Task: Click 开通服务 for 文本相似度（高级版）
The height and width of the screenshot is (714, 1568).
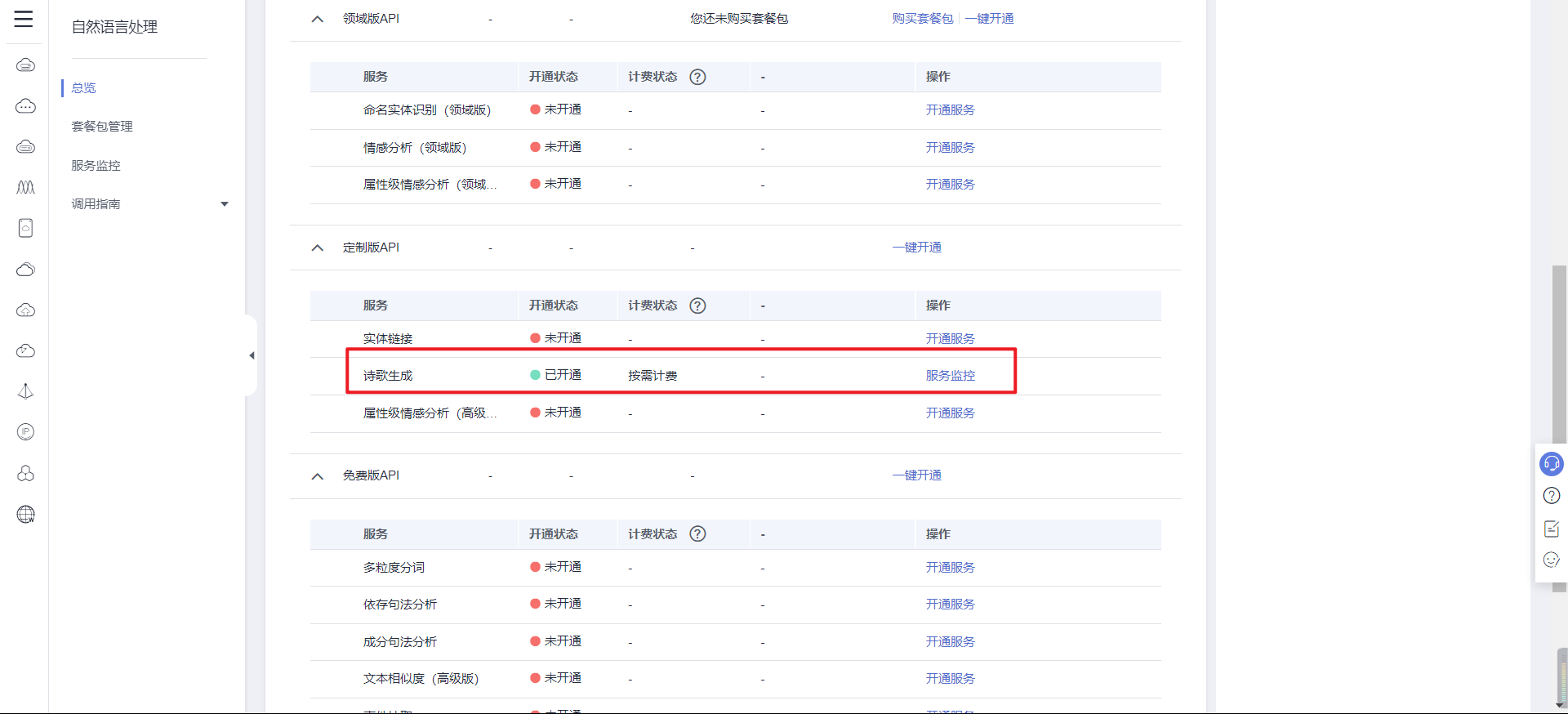Action: tap(951, 678)
